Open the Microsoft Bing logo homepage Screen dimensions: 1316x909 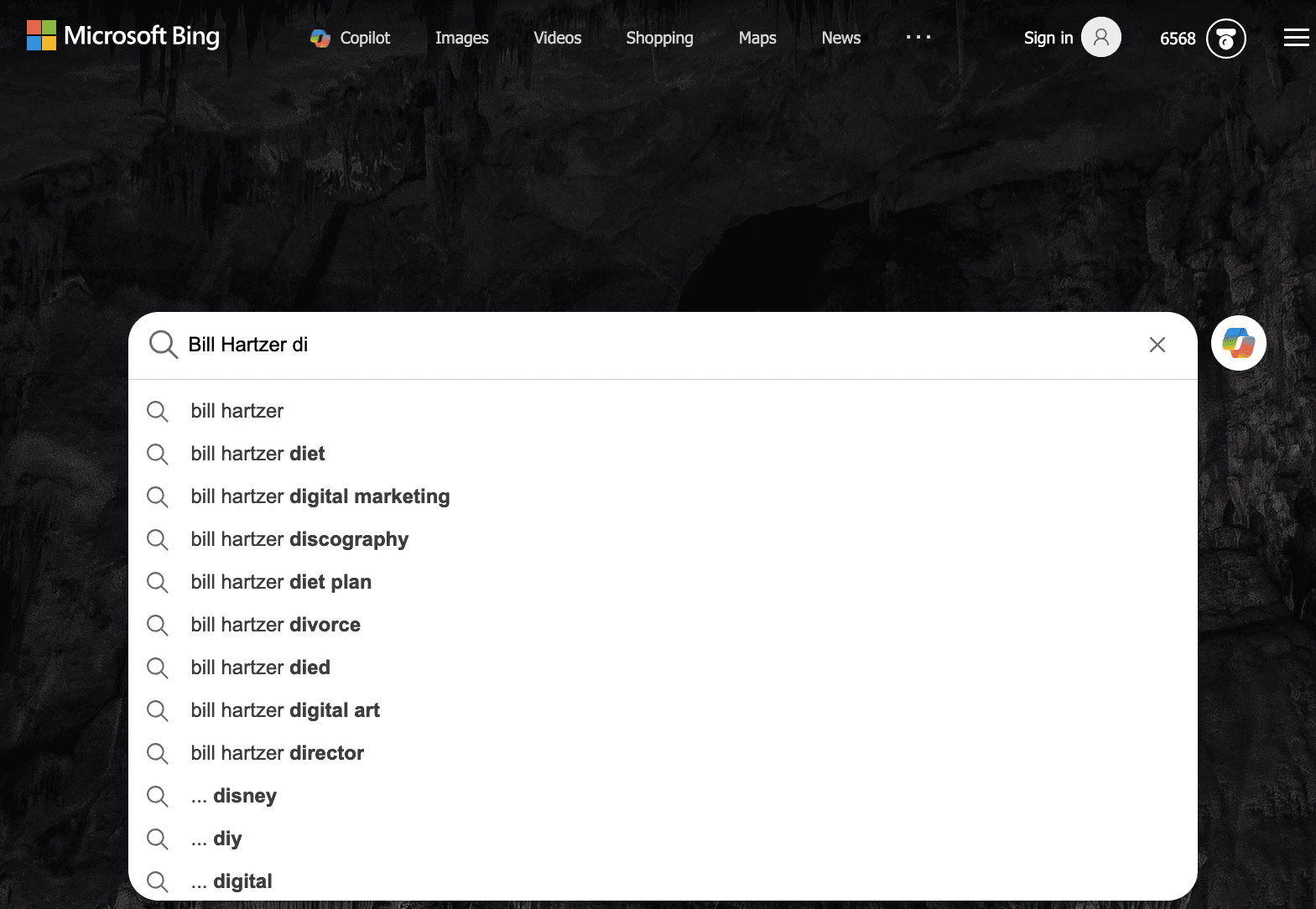tap(123, 36)
